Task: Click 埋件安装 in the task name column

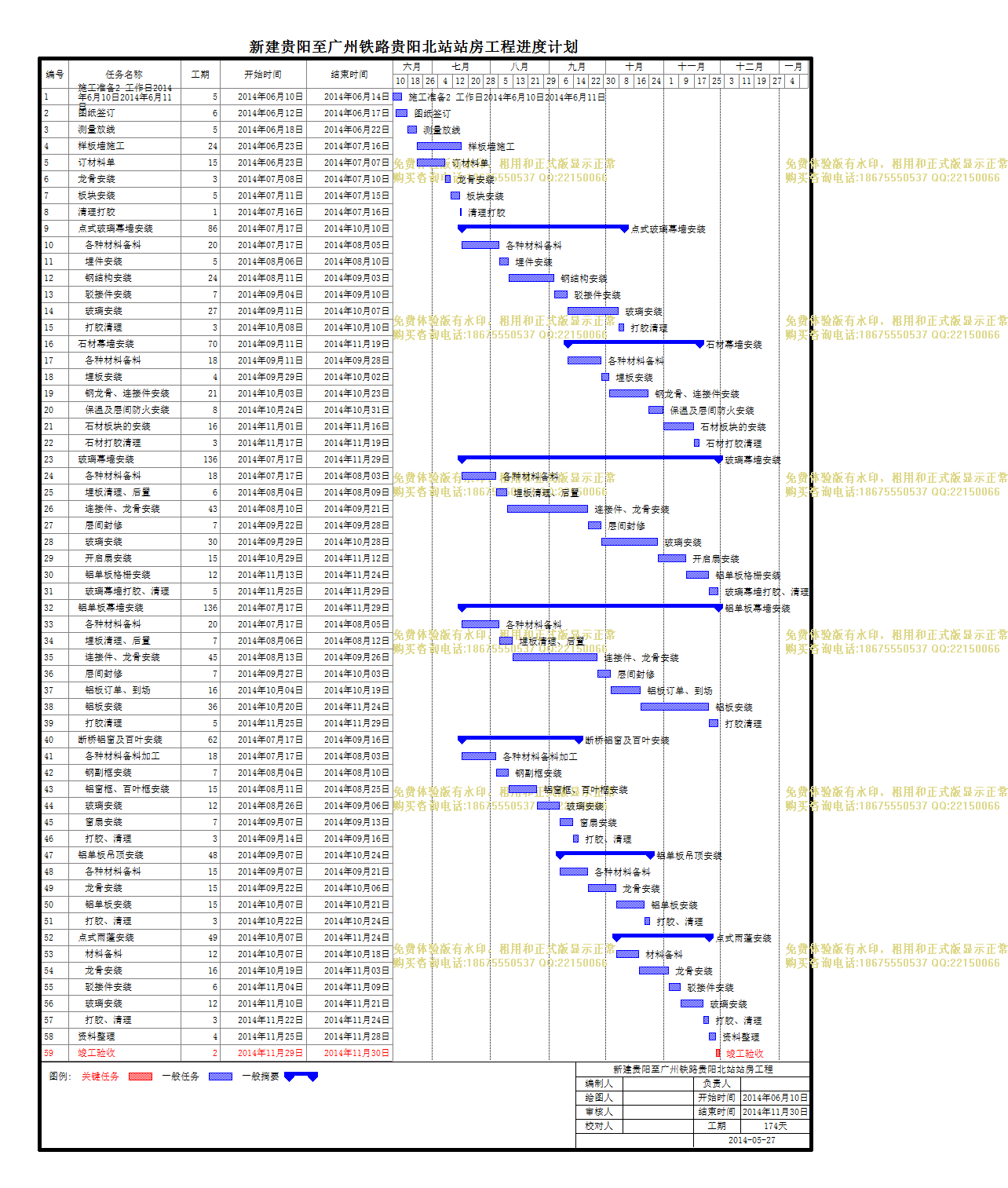Action: (104, 261)
